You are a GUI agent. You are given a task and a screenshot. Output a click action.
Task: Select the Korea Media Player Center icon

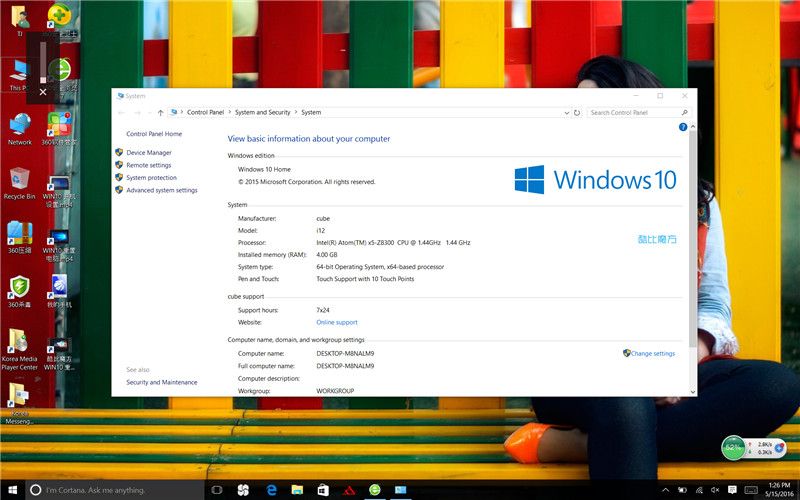[19, 349]
